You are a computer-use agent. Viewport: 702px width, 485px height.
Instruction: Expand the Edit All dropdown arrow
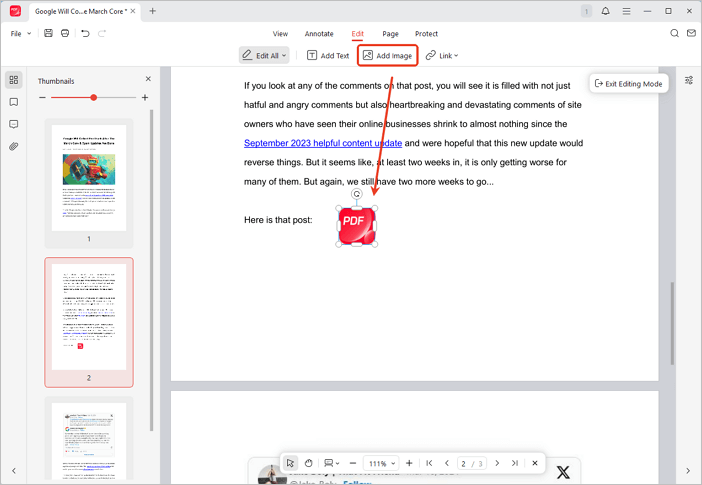coord(284,56)
